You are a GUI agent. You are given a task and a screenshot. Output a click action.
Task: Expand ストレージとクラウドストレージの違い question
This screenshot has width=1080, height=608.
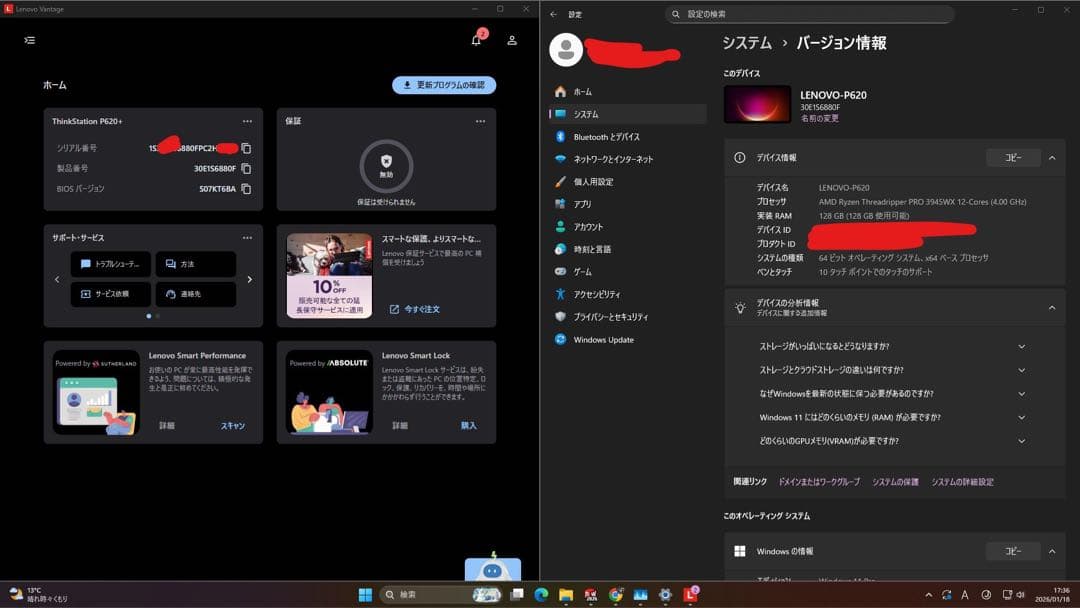[x=1021, y=369]
